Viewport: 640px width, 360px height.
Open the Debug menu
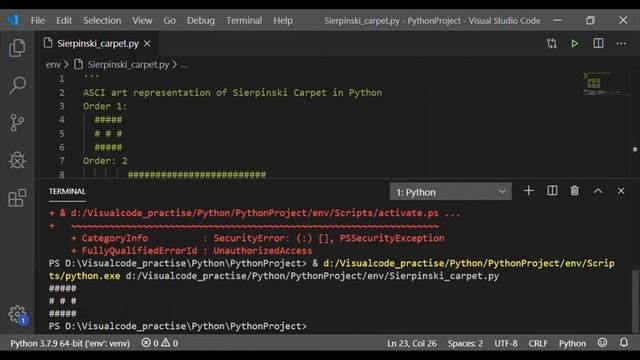[x=201, y=20]
